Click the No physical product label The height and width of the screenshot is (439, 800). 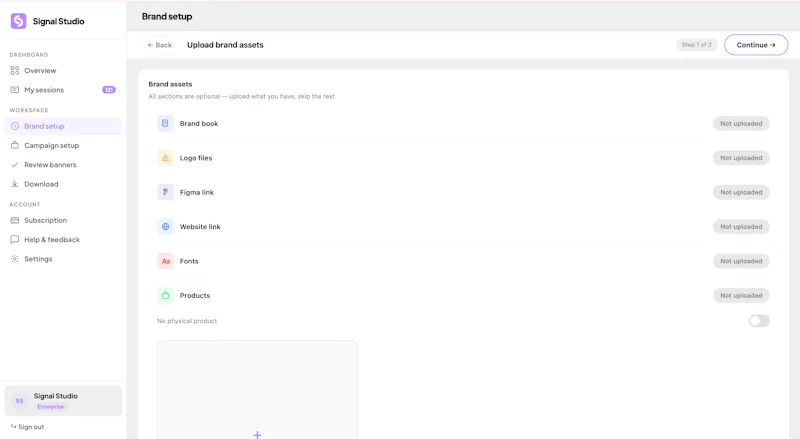pos(187,321)
